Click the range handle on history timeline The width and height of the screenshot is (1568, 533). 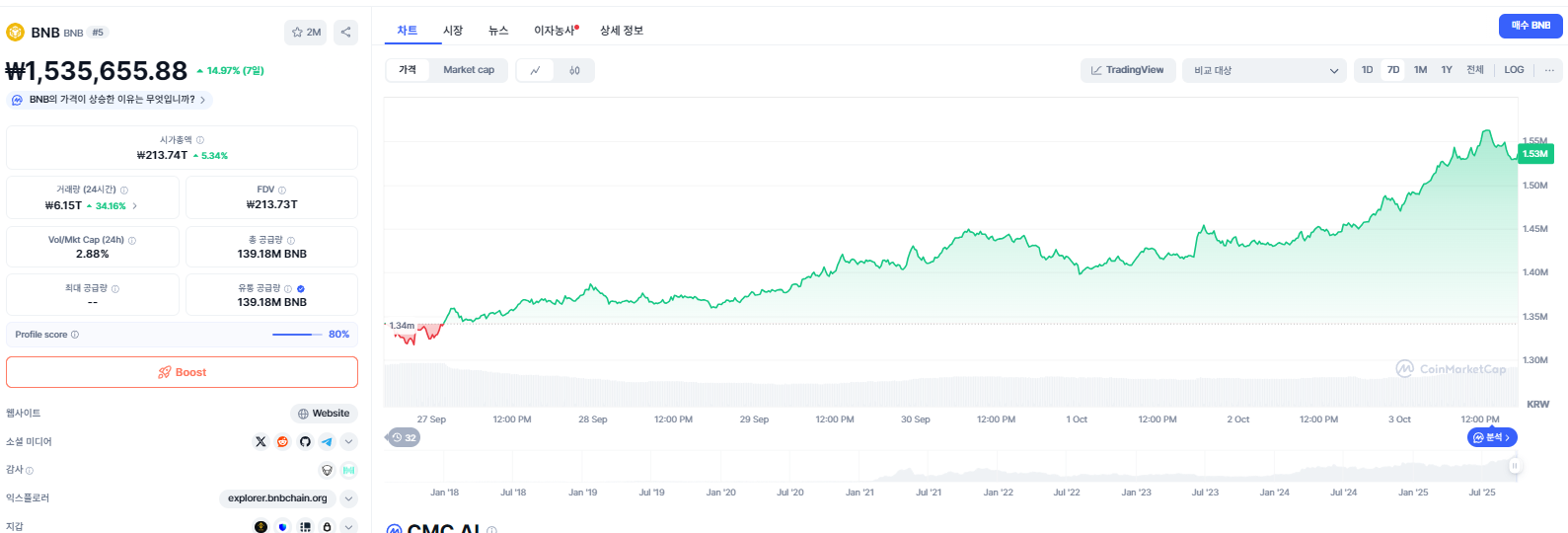(x=1514, y=465)
